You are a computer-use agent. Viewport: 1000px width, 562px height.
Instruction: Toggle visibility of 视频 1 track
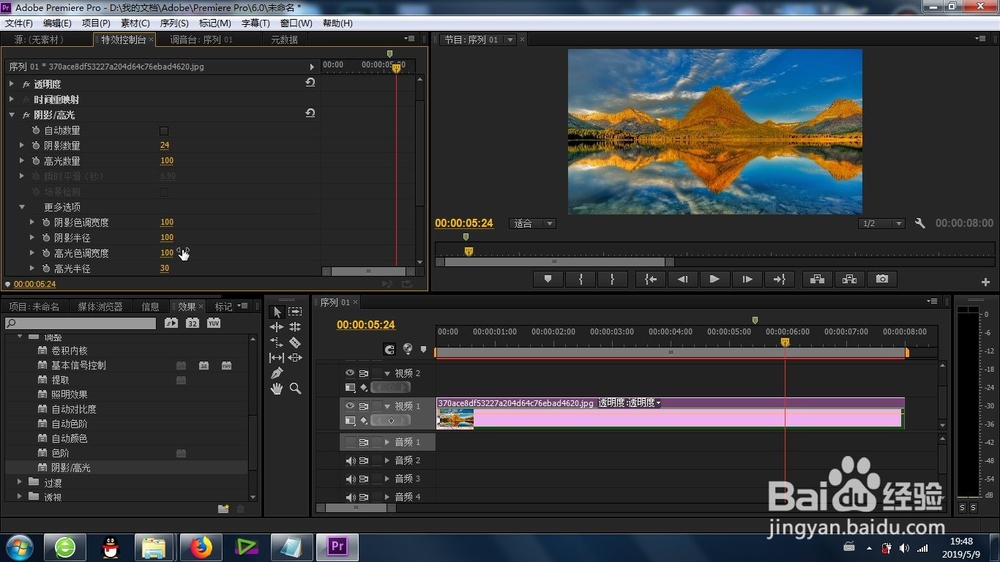pyautogui.click(x=349, y=406)
